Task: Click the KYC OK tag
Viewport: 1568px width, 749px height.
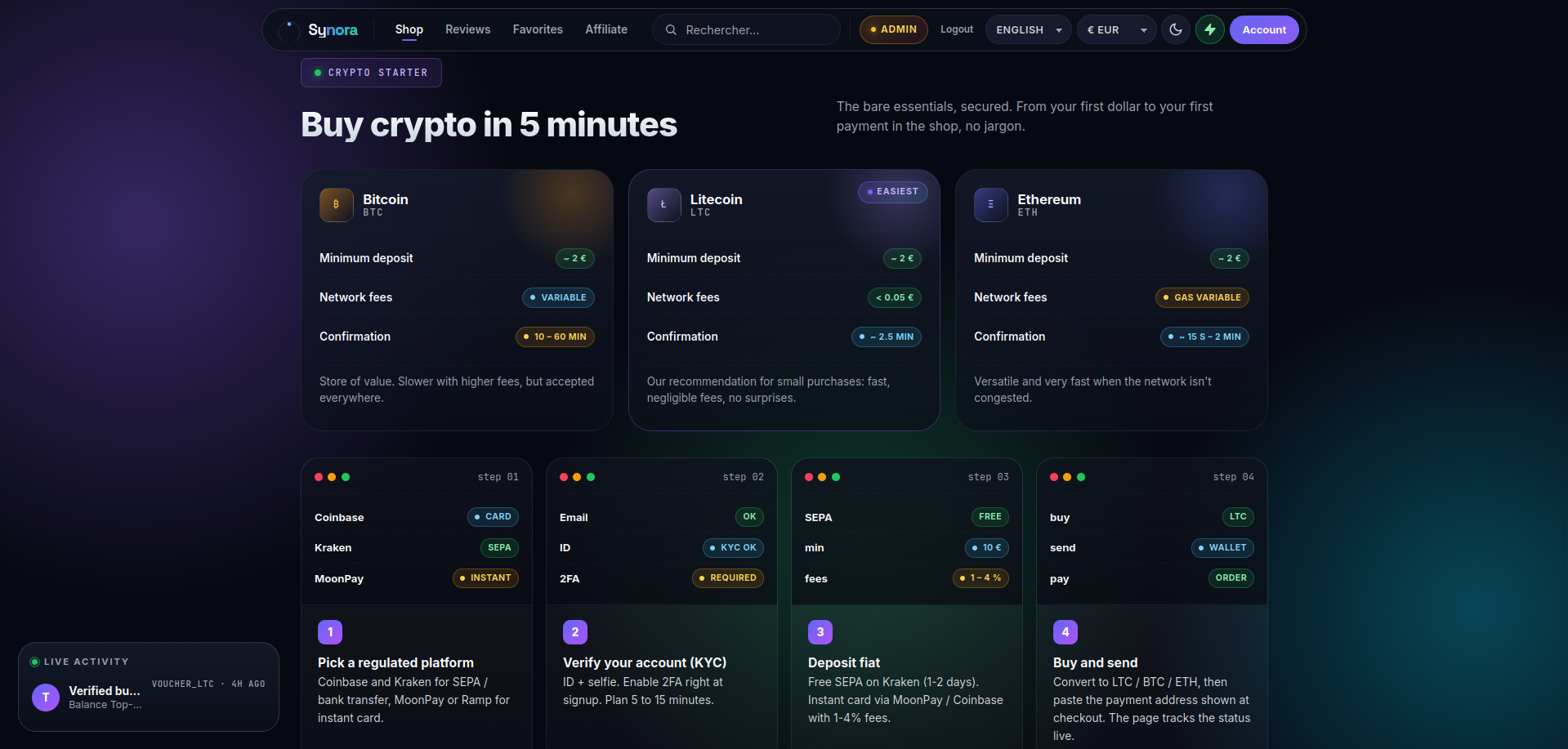Action: click(x=733, y=548)
